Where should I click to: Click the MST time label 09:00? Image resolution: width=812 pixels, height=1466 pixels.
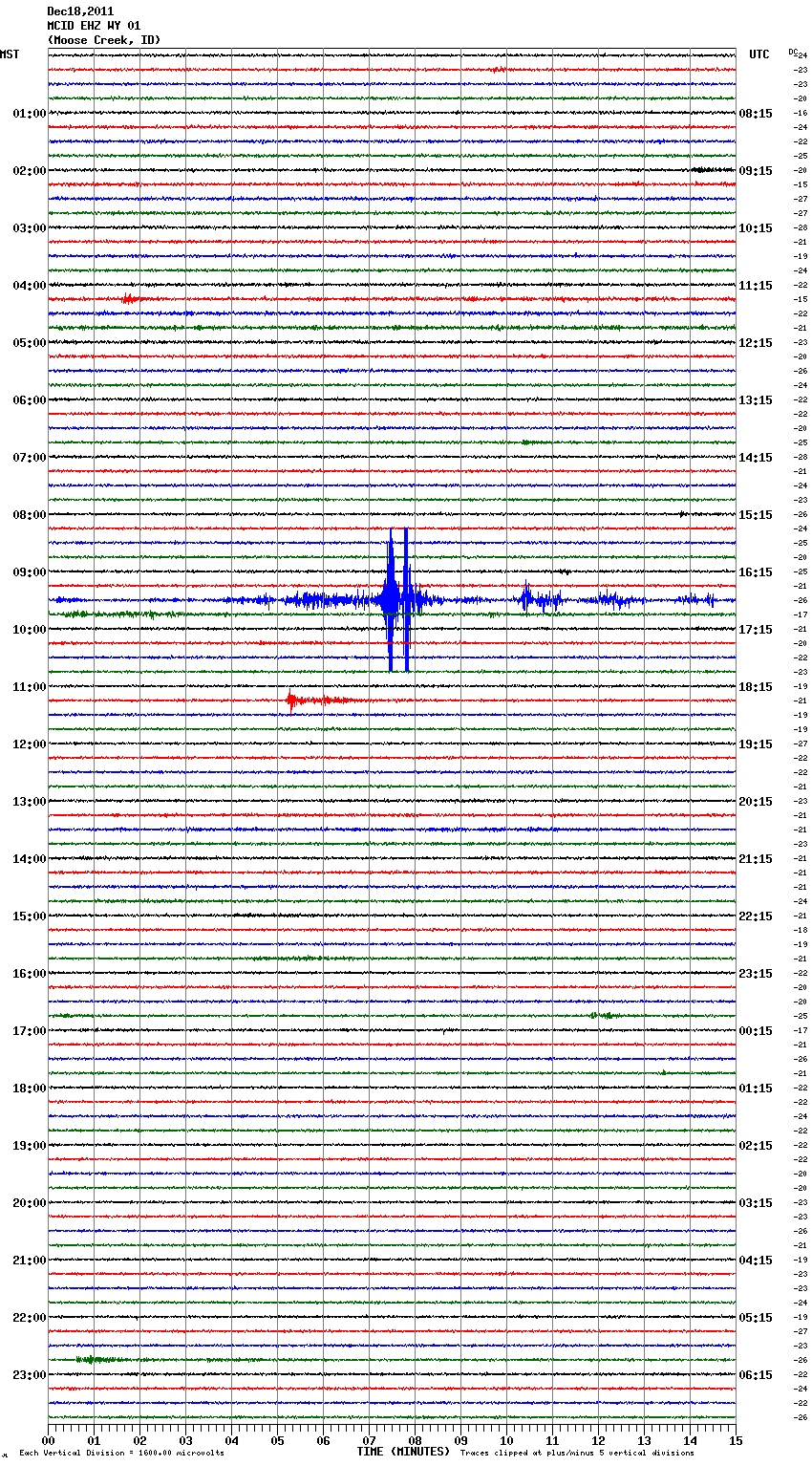(x=30, y=572)
